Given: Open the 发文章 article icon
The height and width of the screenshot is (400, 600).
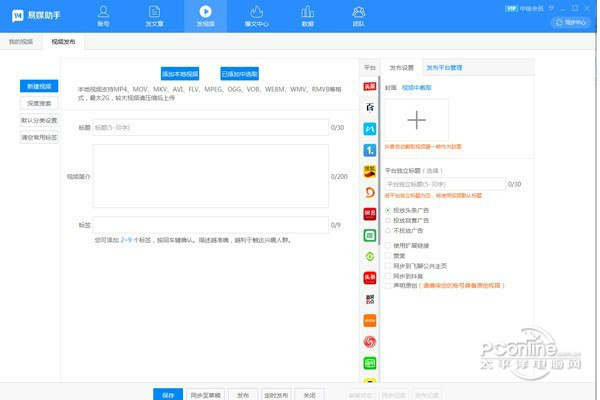Looking at the screenshot, I should pos(154,16).
